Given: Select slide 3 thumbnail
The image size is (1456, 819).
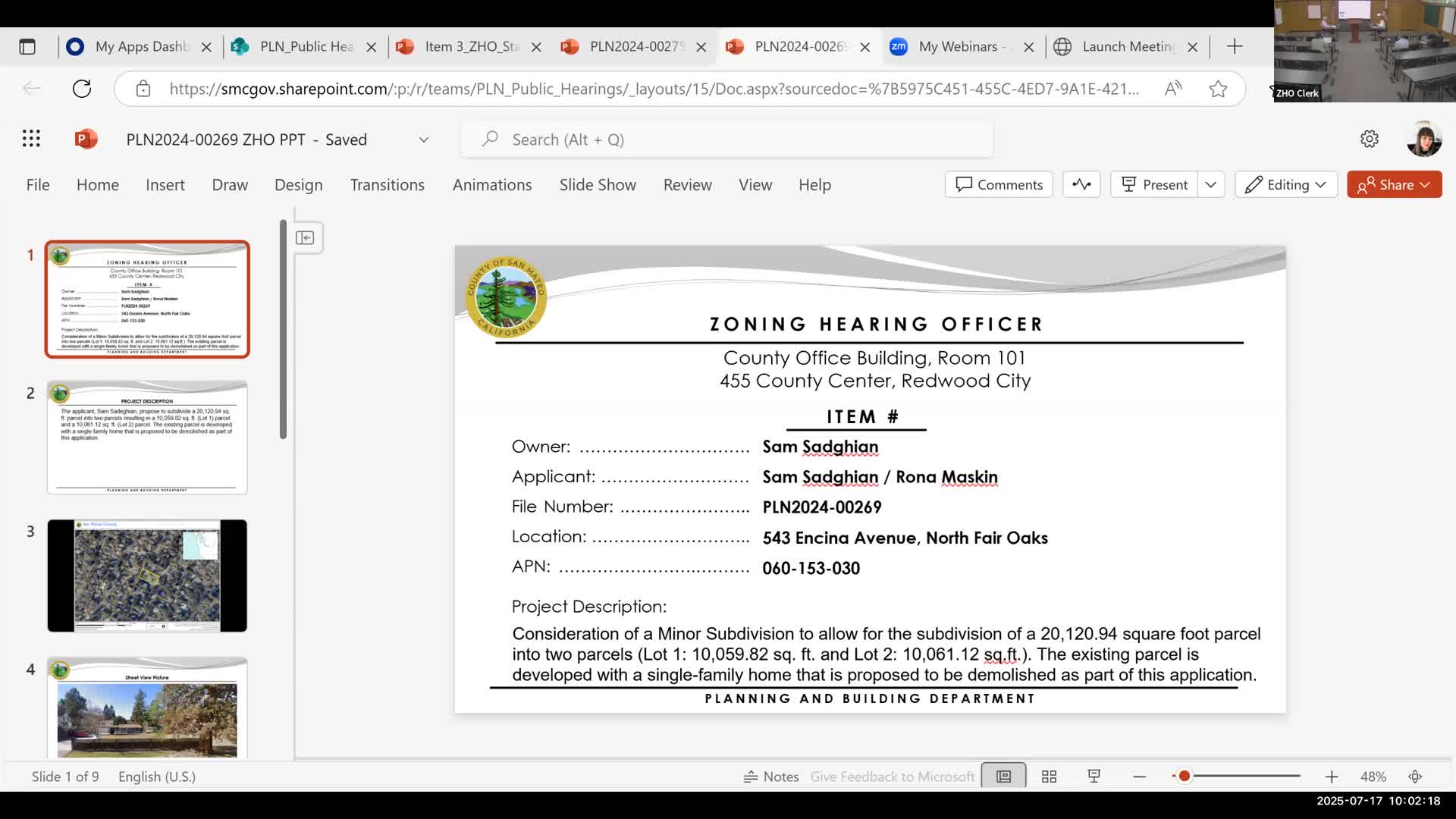Looking at the screenshot, I should pyautogui.click(x=146, y=575).
